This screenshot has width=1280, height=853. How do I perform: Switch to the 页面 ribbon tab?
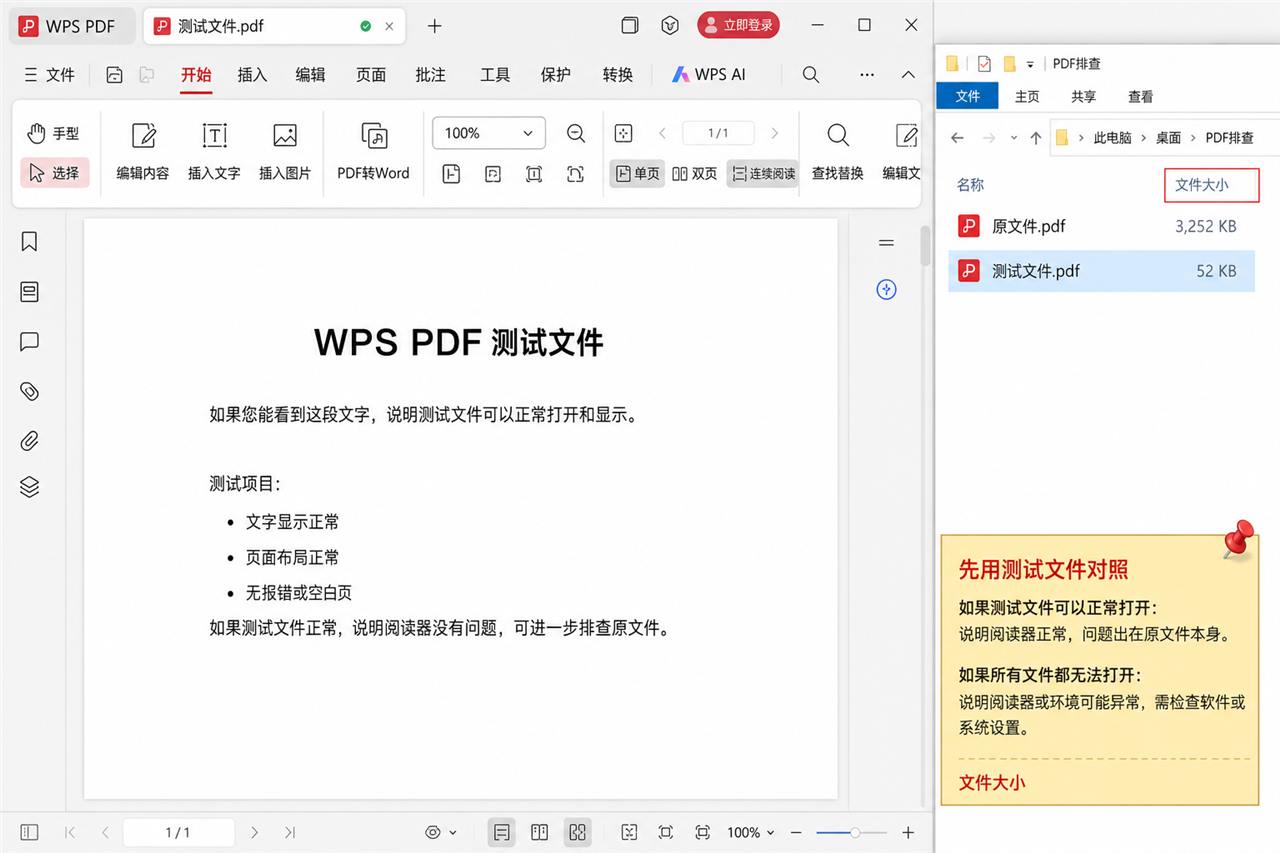[371, 75]
